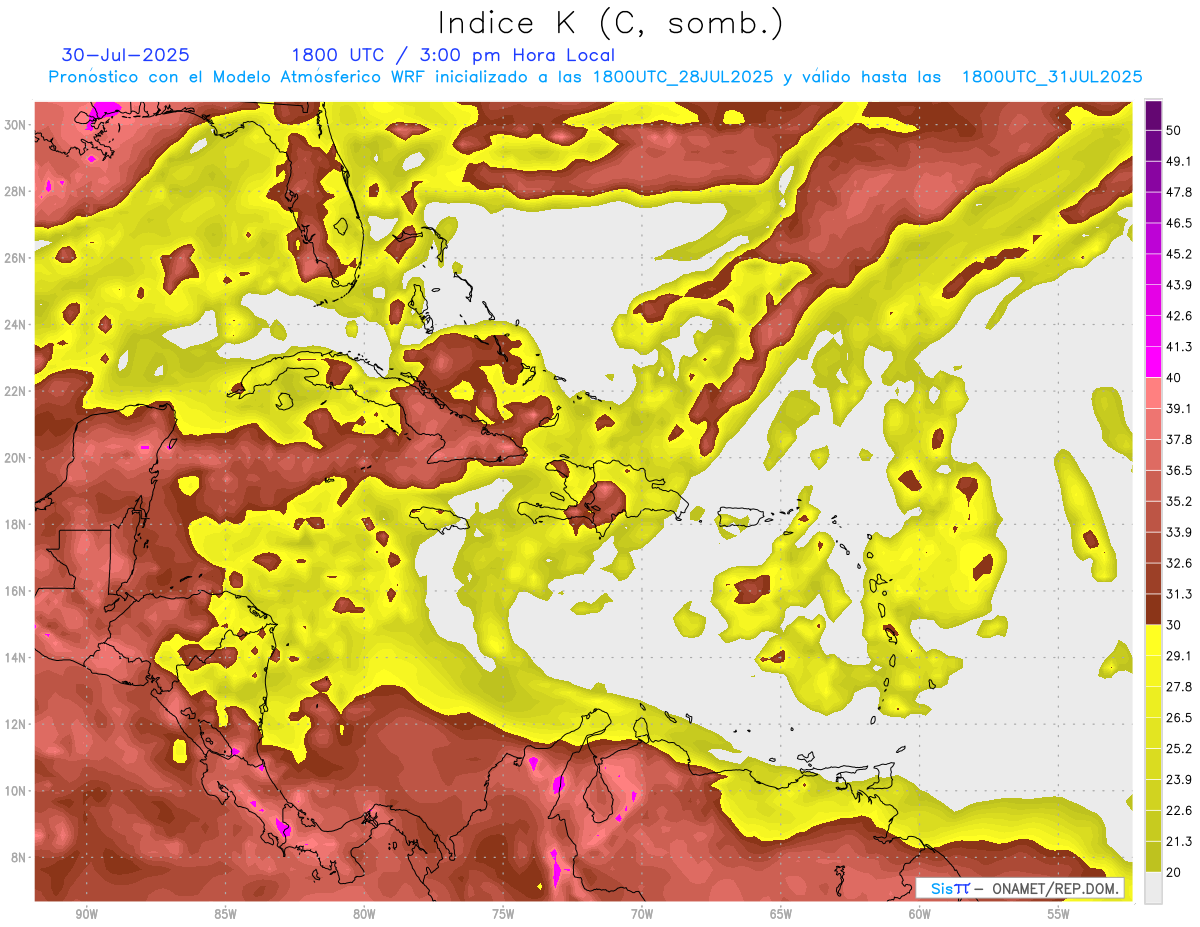Image resolution: width=1200 pixels, height=927 pixels.
Task: Click the latitude label "18N"
Action: click(x=15, y=525)
